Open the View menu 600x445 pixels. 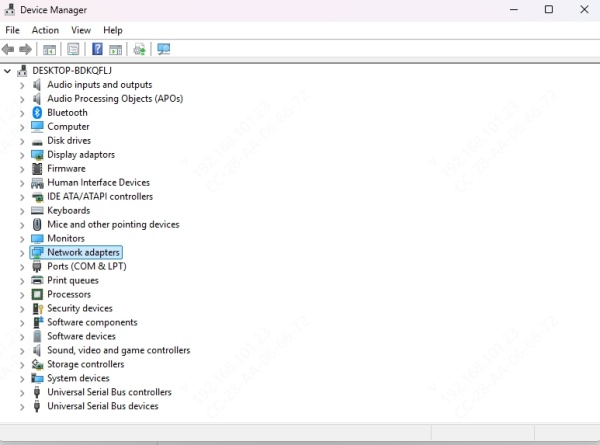pyautogui.click(x=81, y=30)
